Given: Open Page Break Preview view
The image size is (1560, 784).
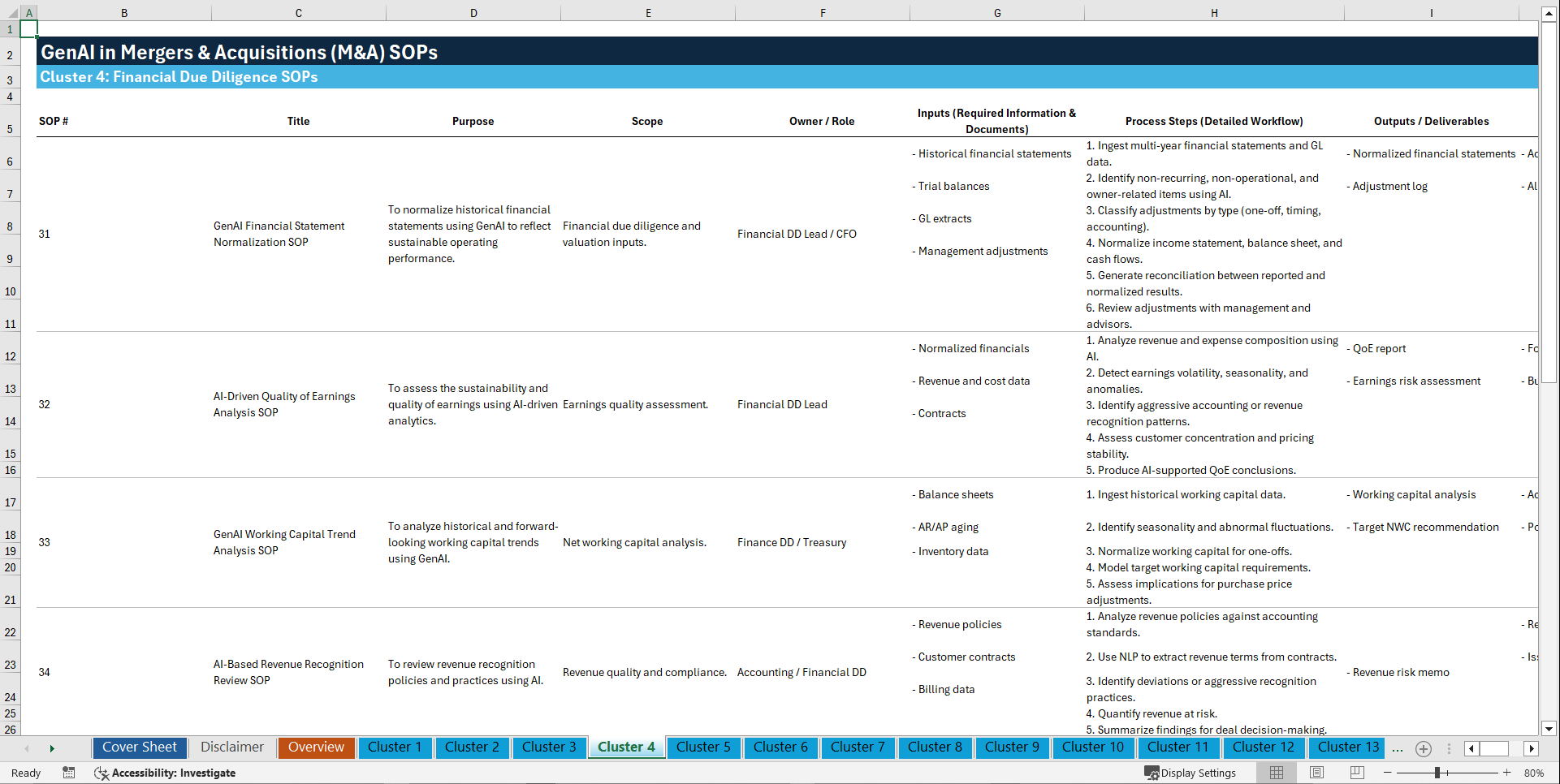Looking at the screenshot, I should (x=1356, y=773).
